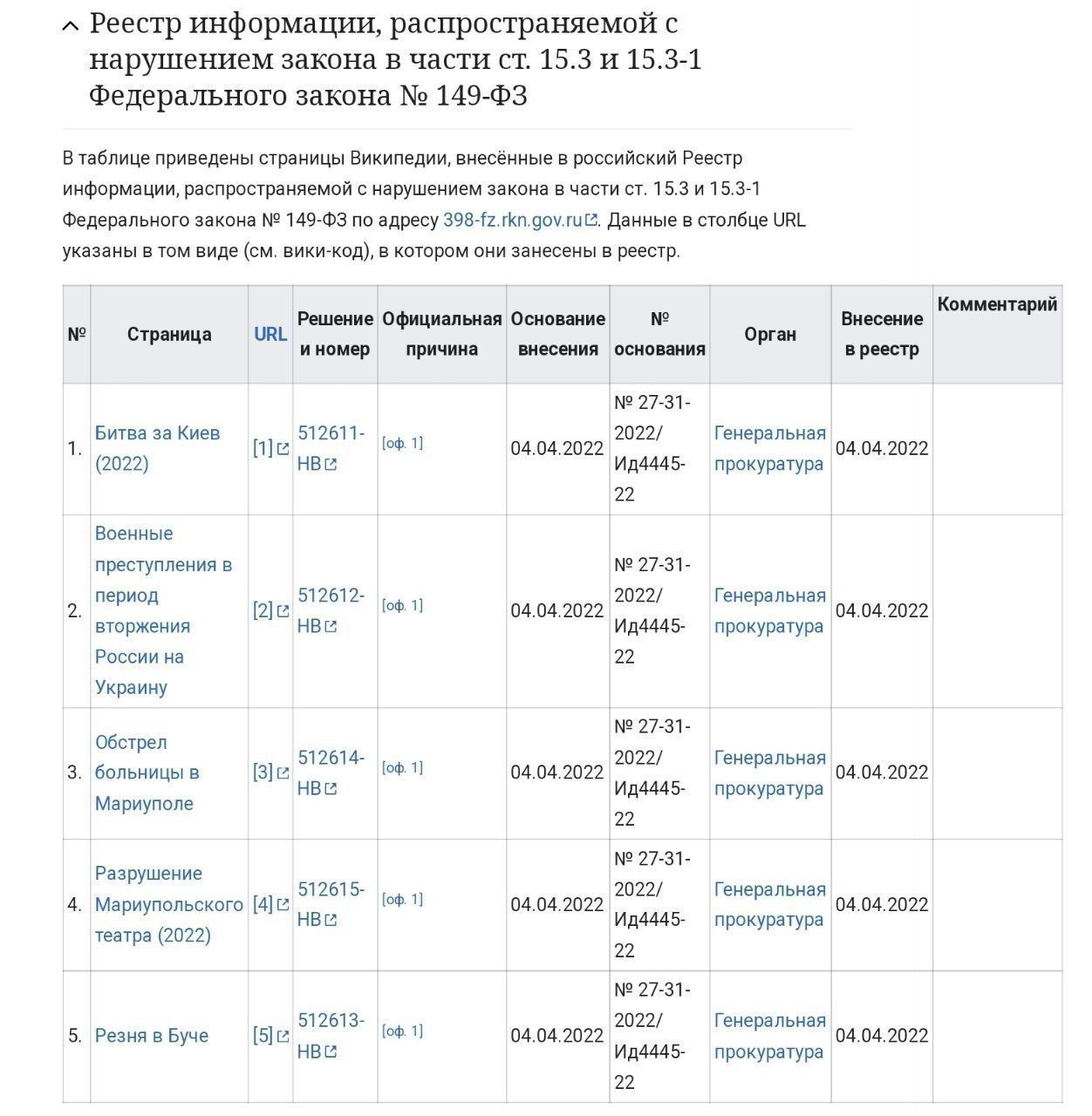Click the external link icon beside [5]
The width and height of the screenshot is (1092, 1116).
click(x=281, y=1035)
